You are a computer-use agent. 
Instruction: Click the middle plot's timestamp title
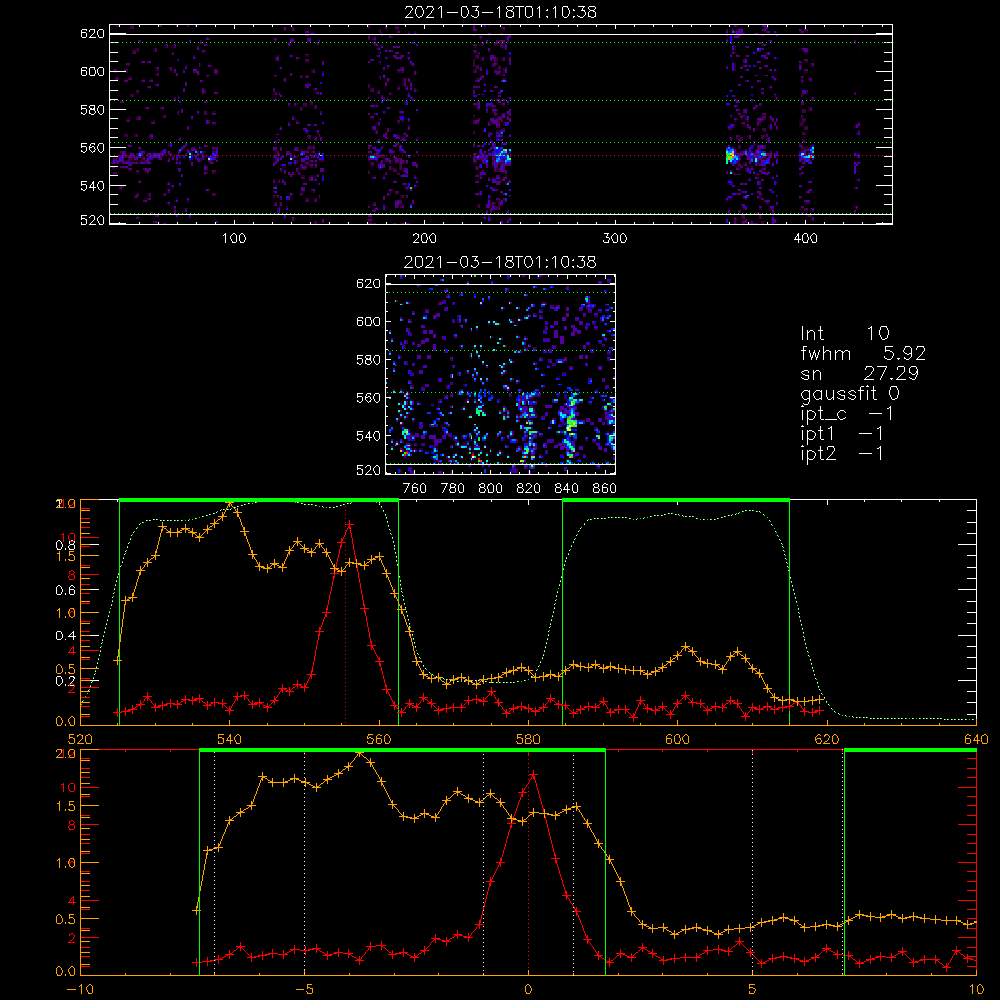[x=501, y=262]
